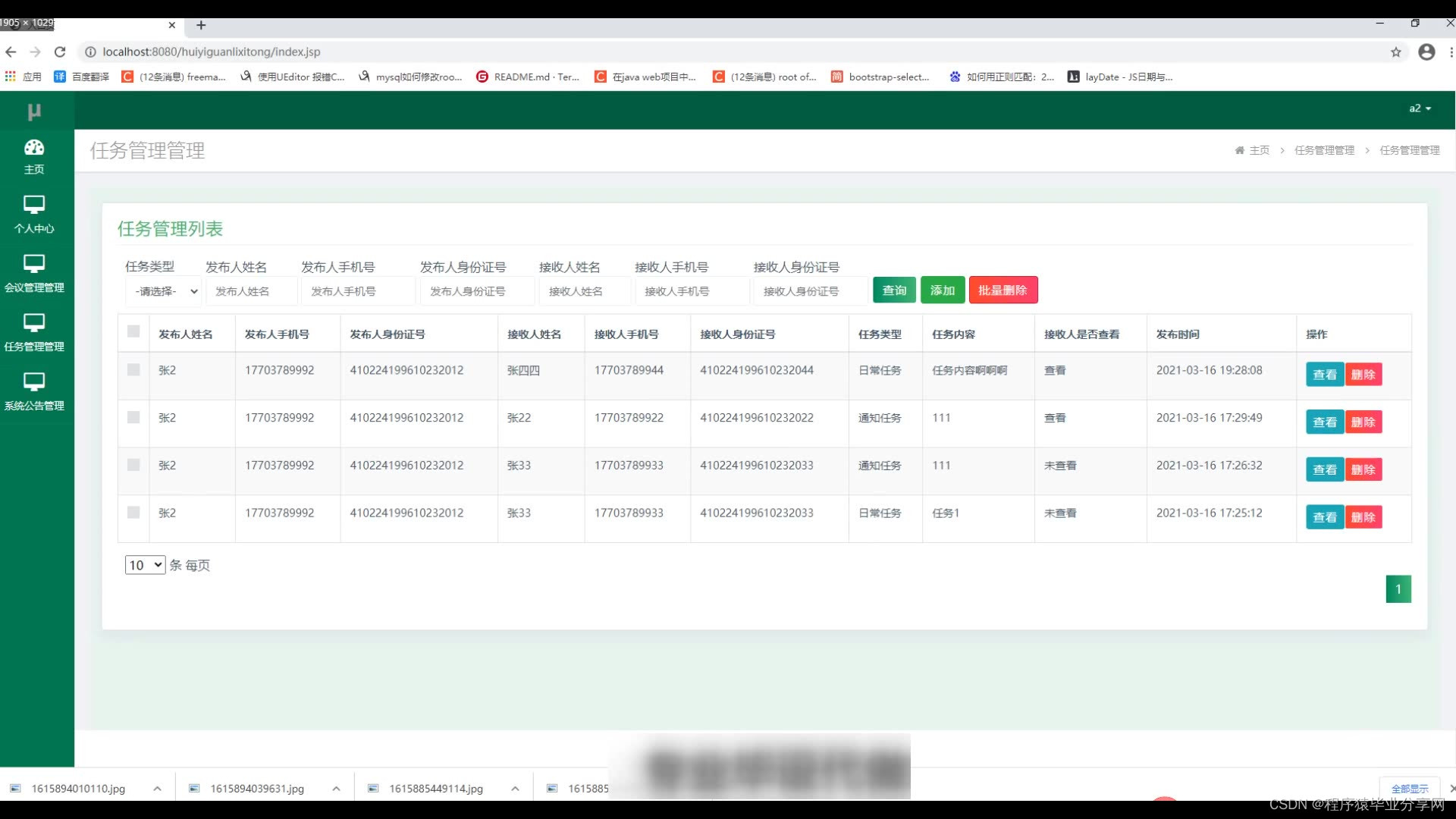Focus 接收人姓名 filter input
The height and width of the screenshot is (819, 1456).
[x=585, y=291]
